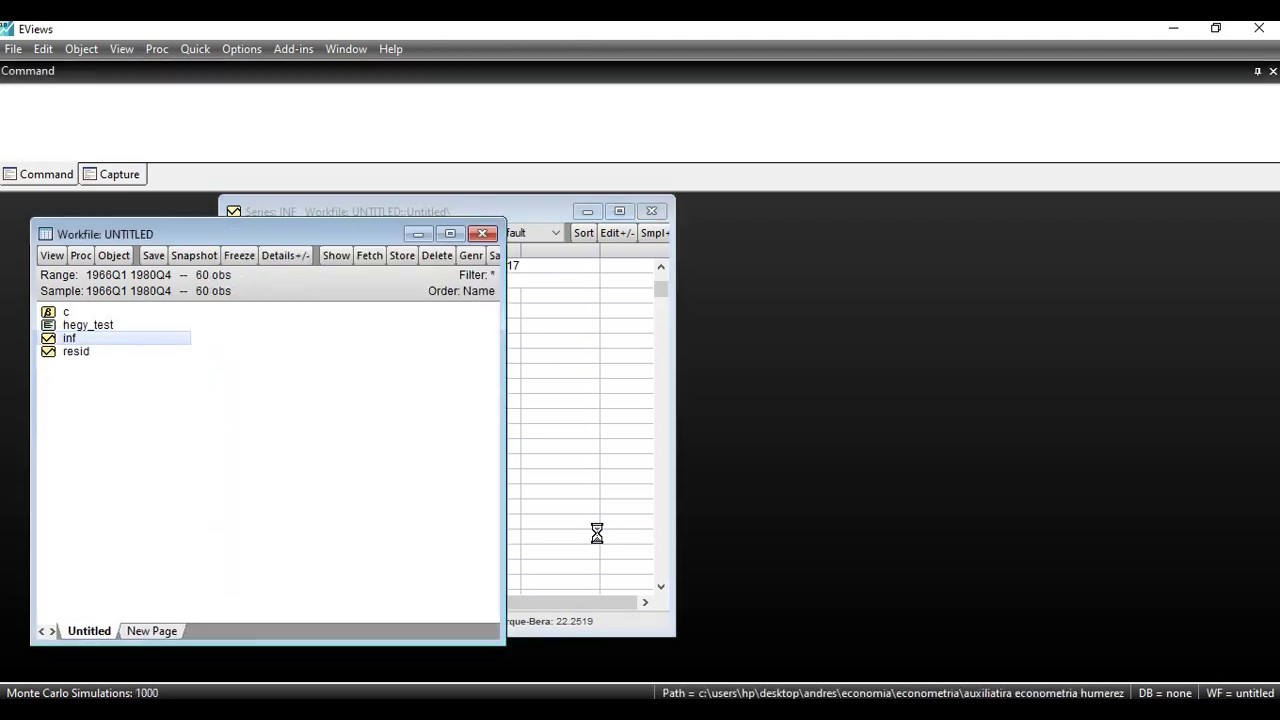This screenshot has height=720, width=1280.
Task: Open the New Page tab
Action: [152, 631]
